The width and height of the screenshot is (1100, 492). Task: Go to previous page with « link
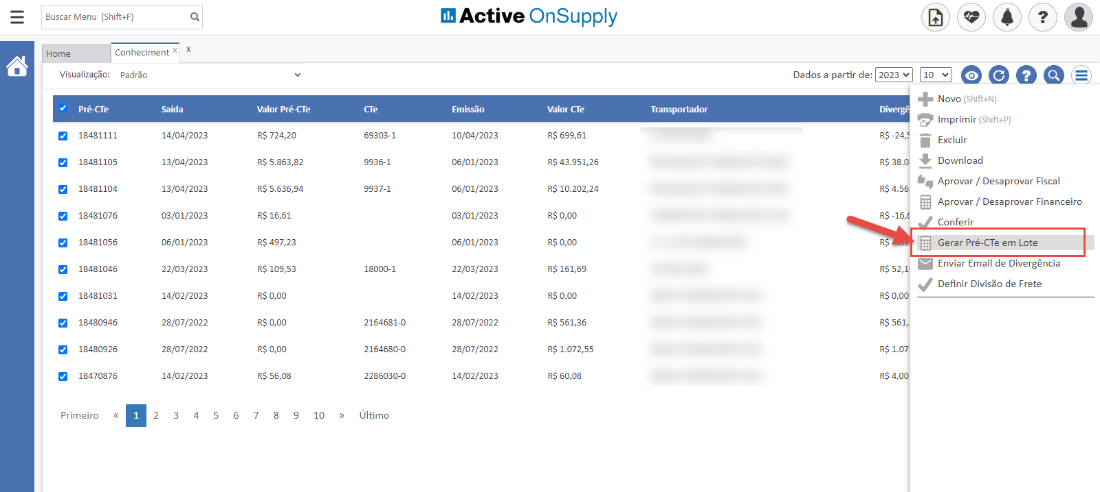pos(116,415)
